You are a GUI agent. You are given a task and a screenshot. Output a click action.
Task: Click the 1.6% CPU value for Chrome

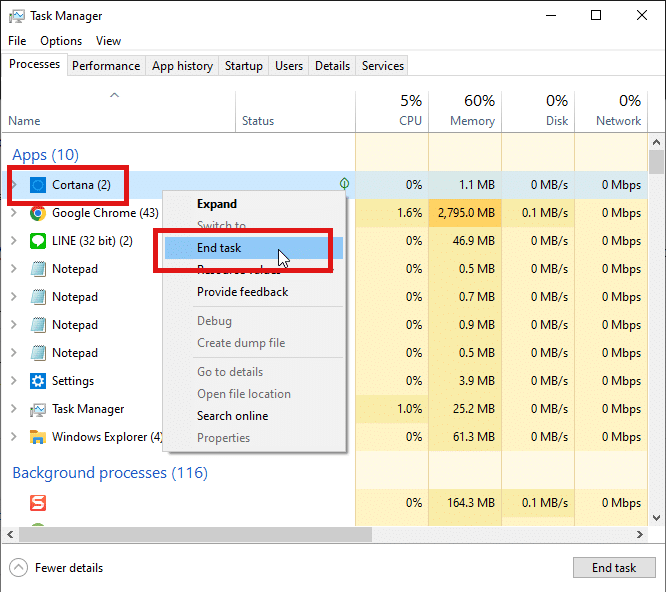coord(409,213)
